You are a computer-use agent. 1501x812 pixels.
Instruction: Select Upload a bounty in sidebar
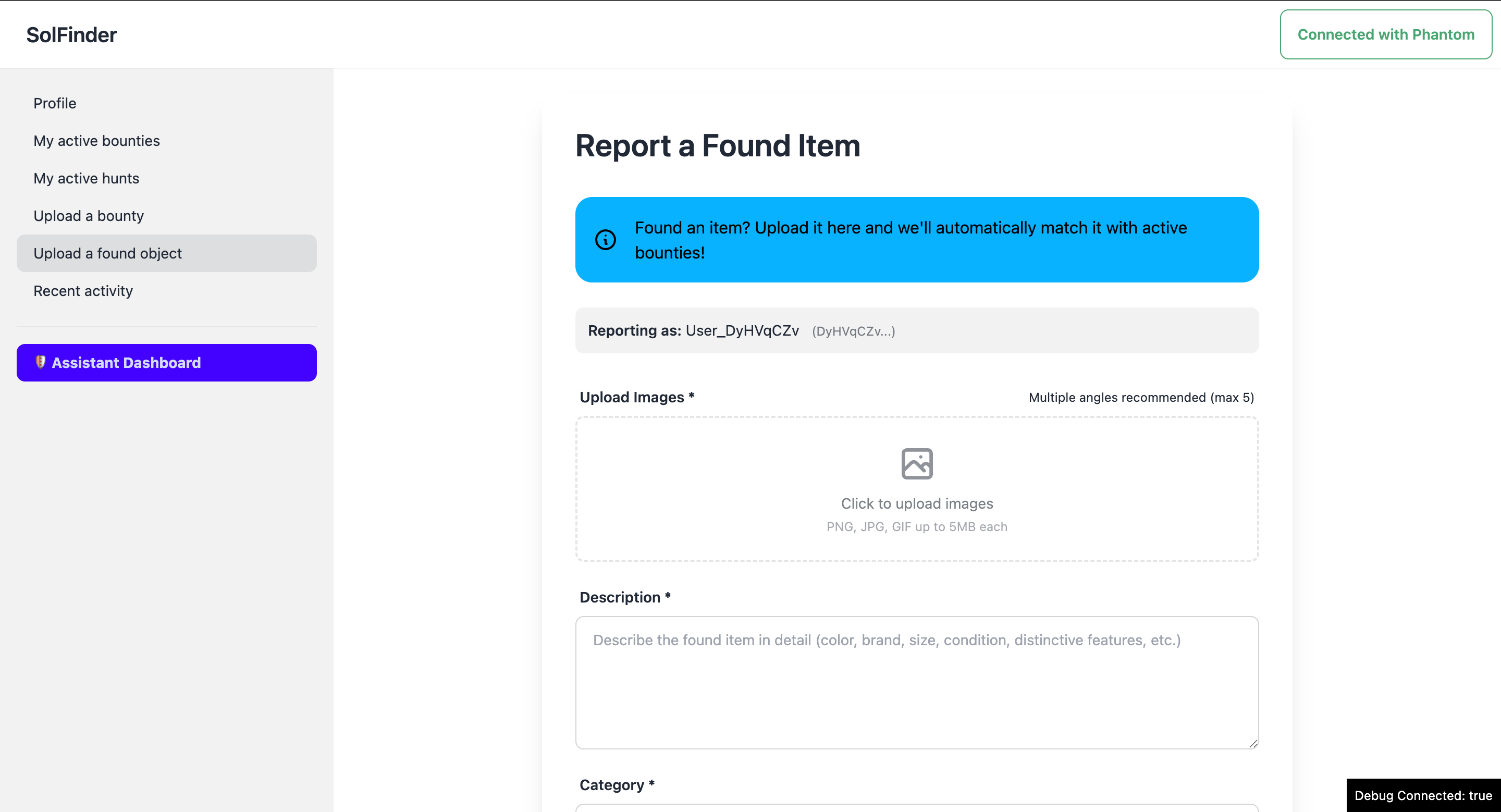click(x=89, y=216)
